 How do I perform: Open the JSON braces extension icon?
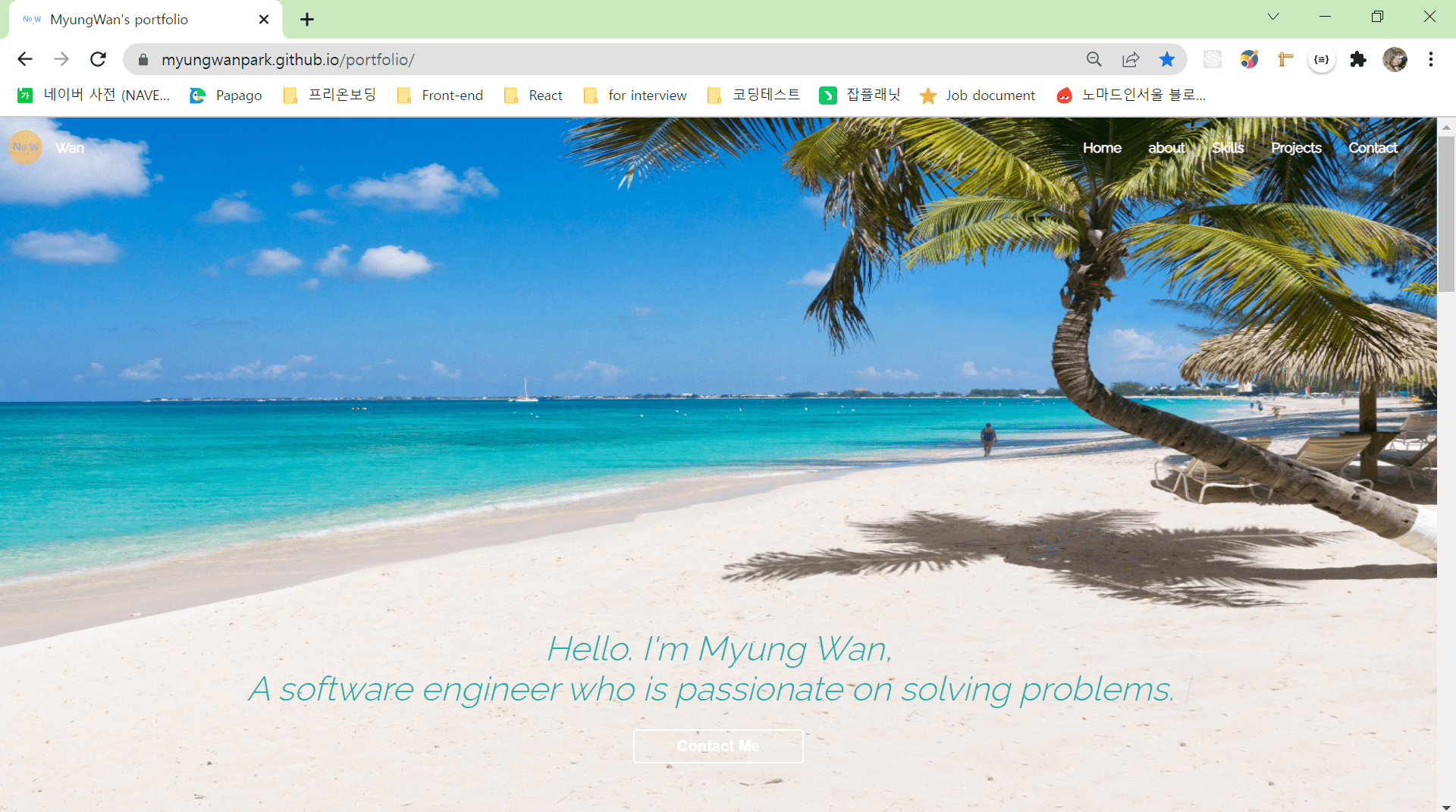(1322, 59)
